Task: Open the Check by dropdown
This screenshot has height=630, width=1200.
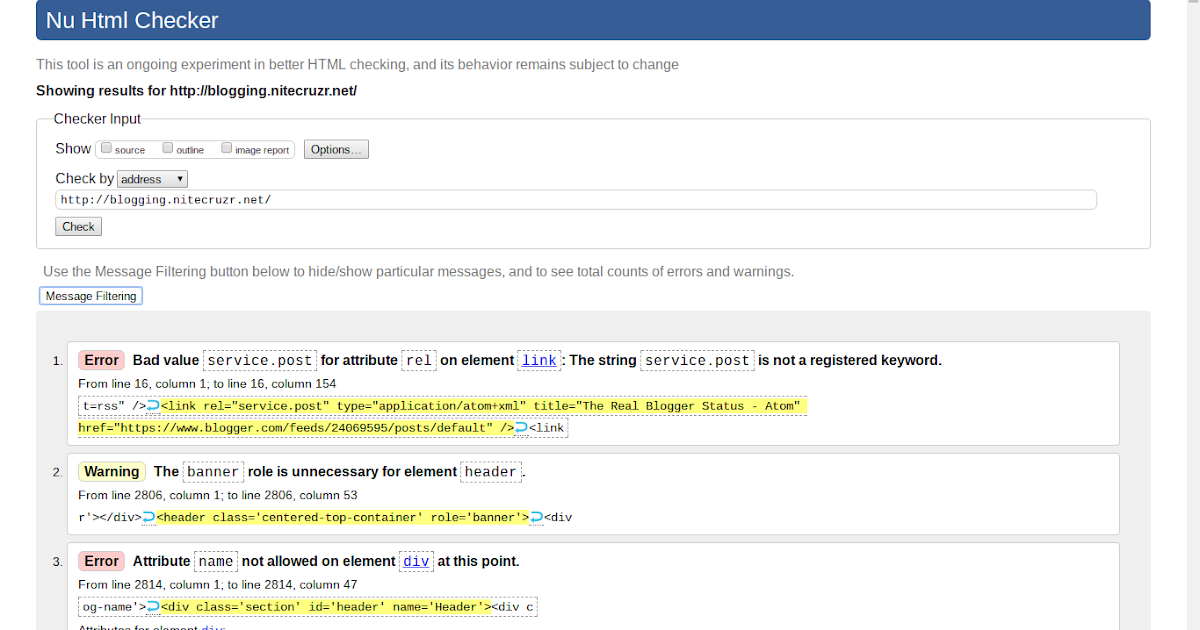Action: click(152, 178)
